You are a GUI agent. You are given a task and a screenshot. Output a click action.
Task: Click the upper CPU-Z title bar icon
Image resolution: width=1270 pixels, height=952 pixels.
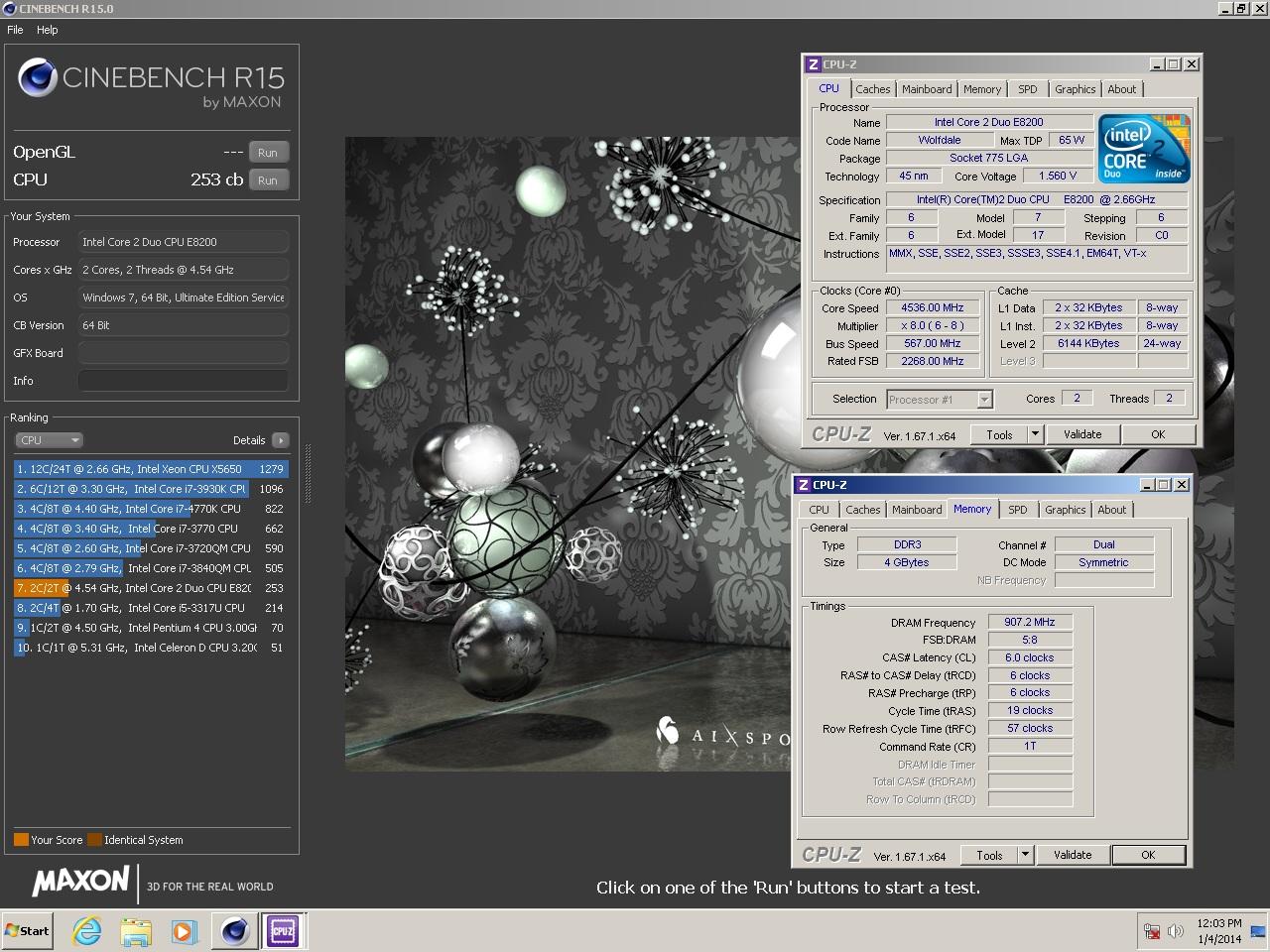pyautogui.click(x=813, y=64)
